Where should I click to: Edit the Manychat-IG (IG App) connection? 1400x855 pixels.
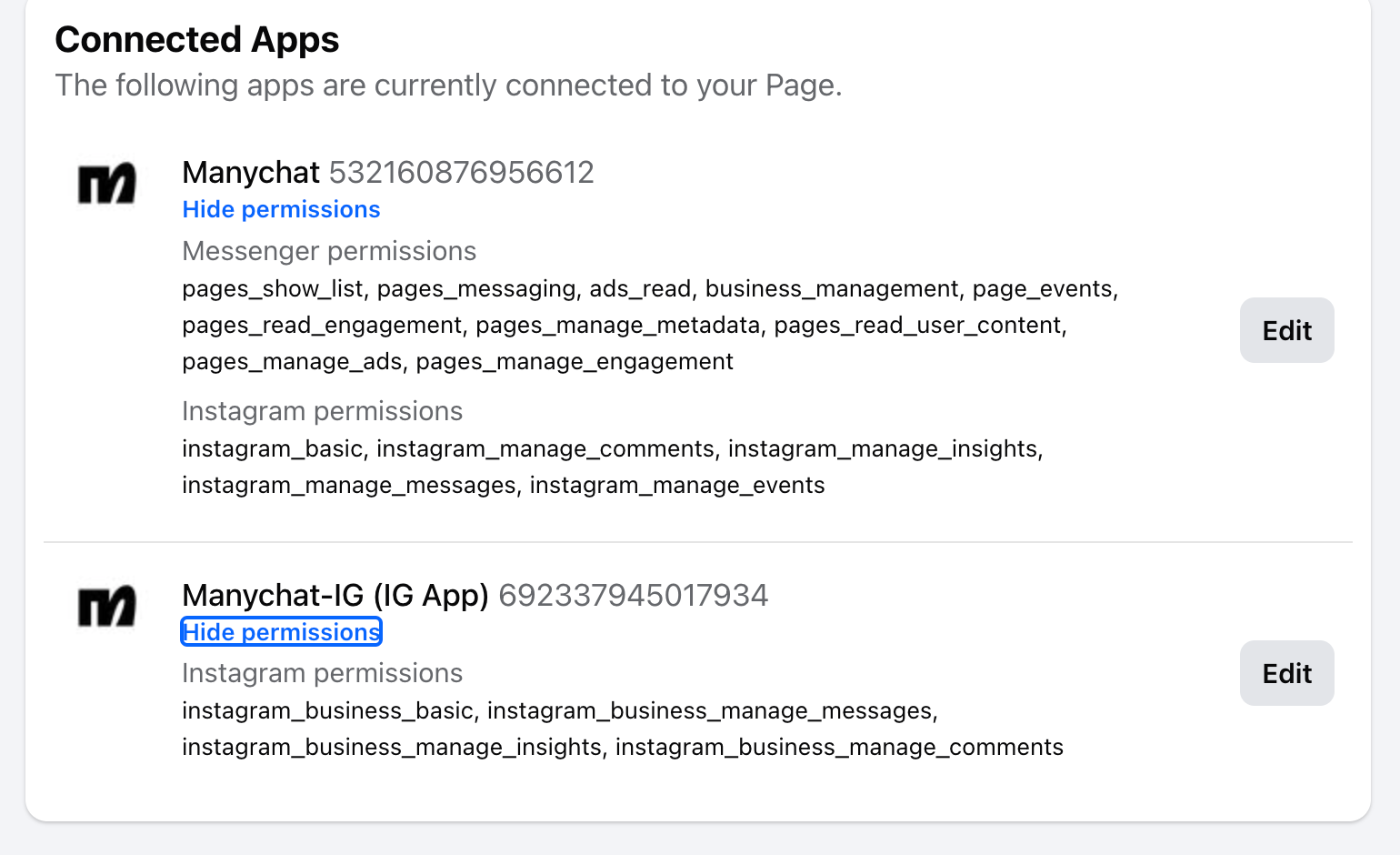pos(1287,673)
